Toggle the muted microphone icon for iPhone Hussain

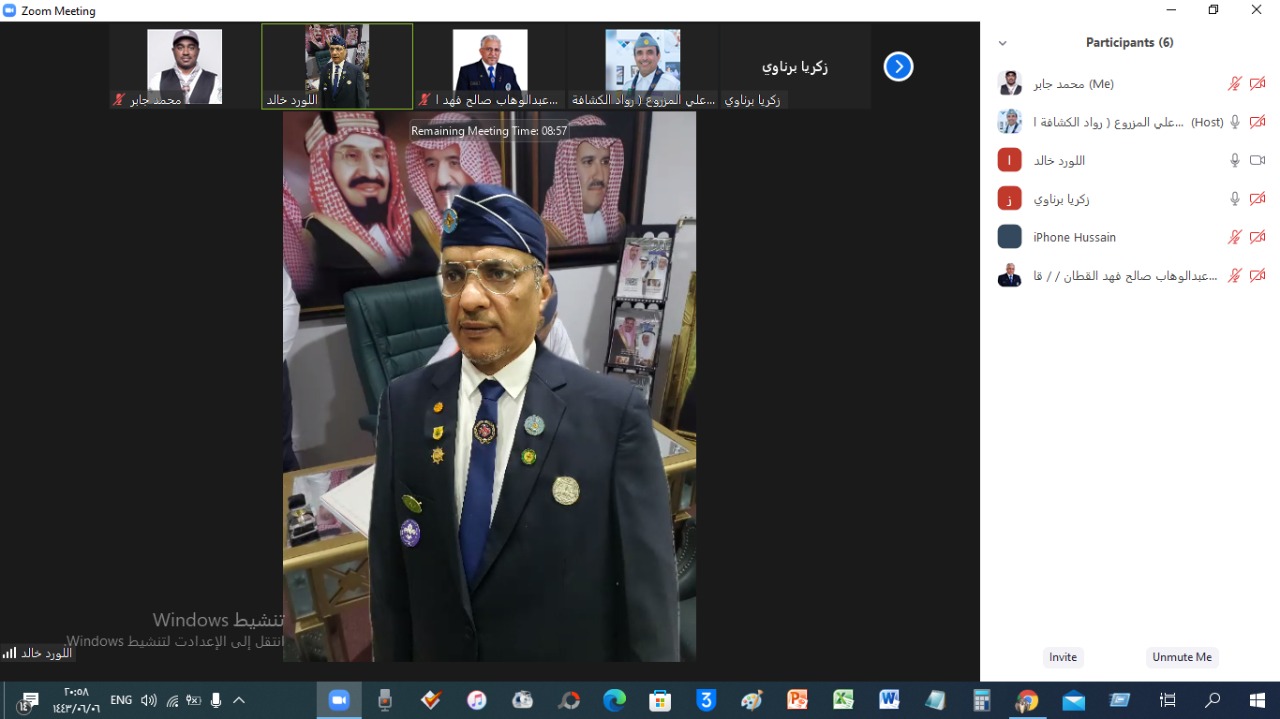click(x=1235, y=237)
